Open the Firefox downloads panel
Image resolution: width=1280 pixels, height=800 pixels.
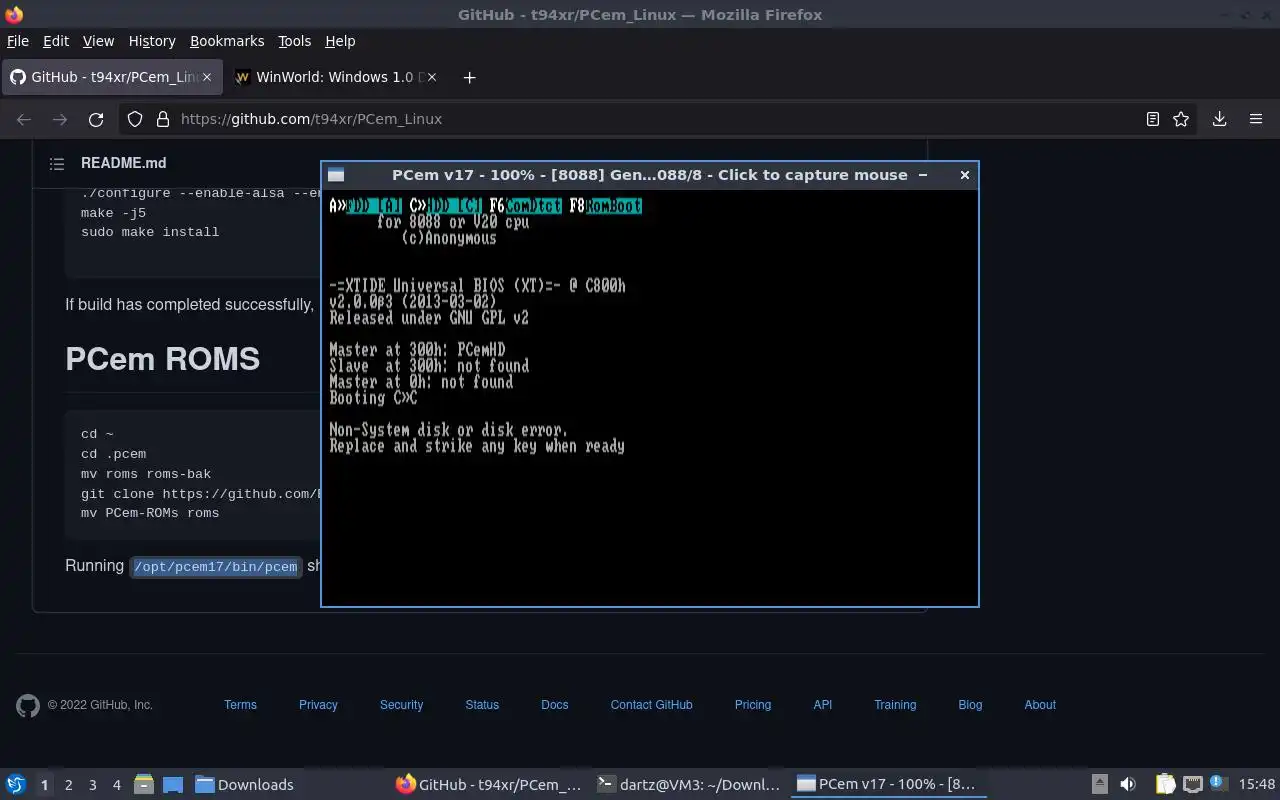[1219, 119]
